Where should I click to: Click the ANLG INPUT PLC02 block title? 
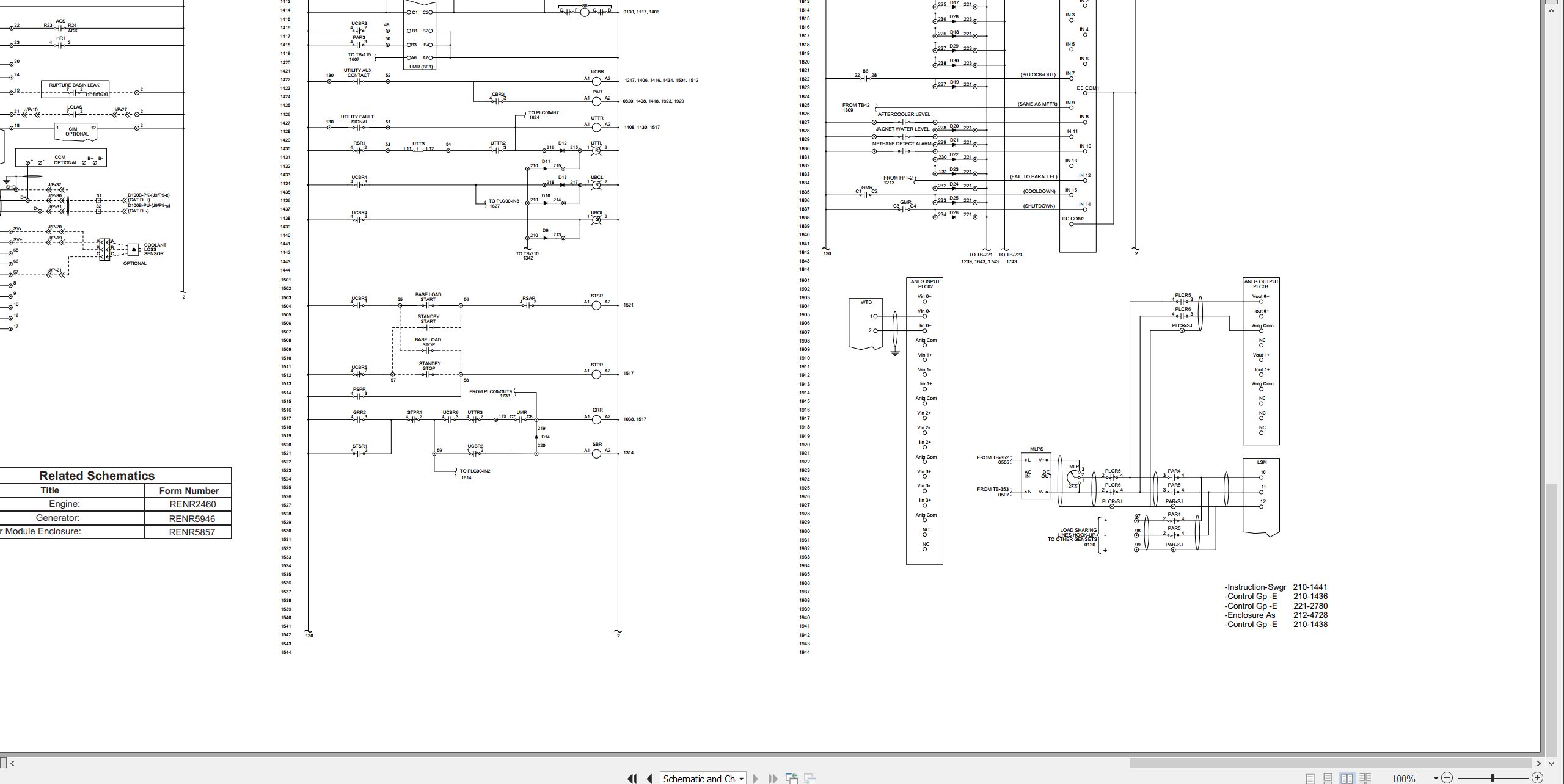point(926,284)
